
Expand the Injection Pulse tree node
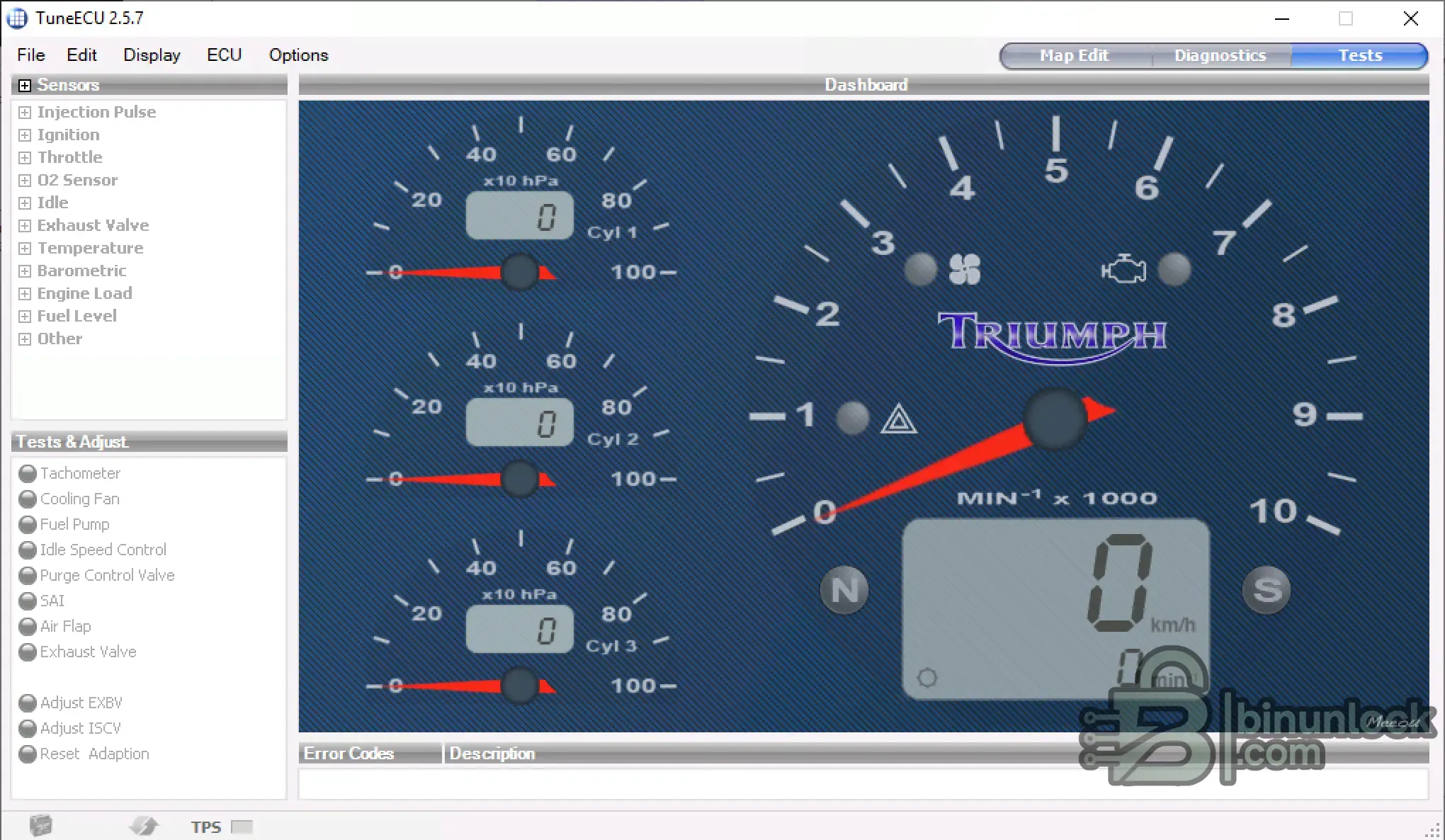[x=25, y=112]
